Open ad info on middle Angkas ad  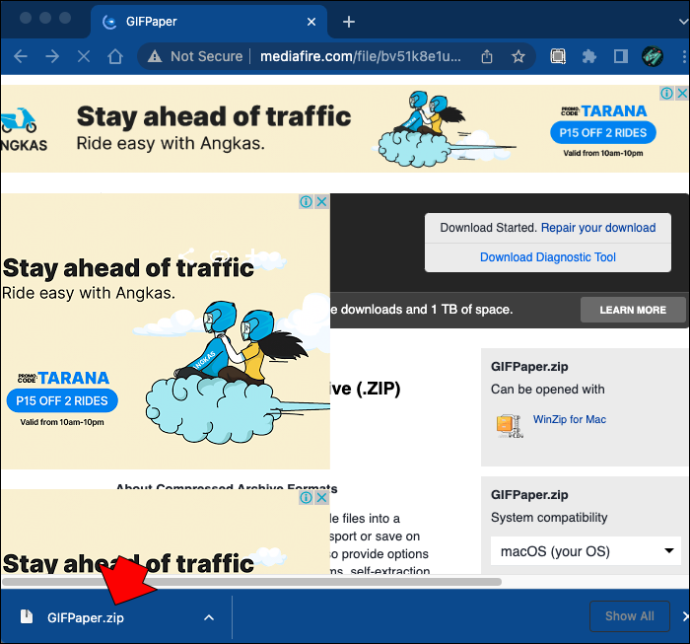[306, 202]
